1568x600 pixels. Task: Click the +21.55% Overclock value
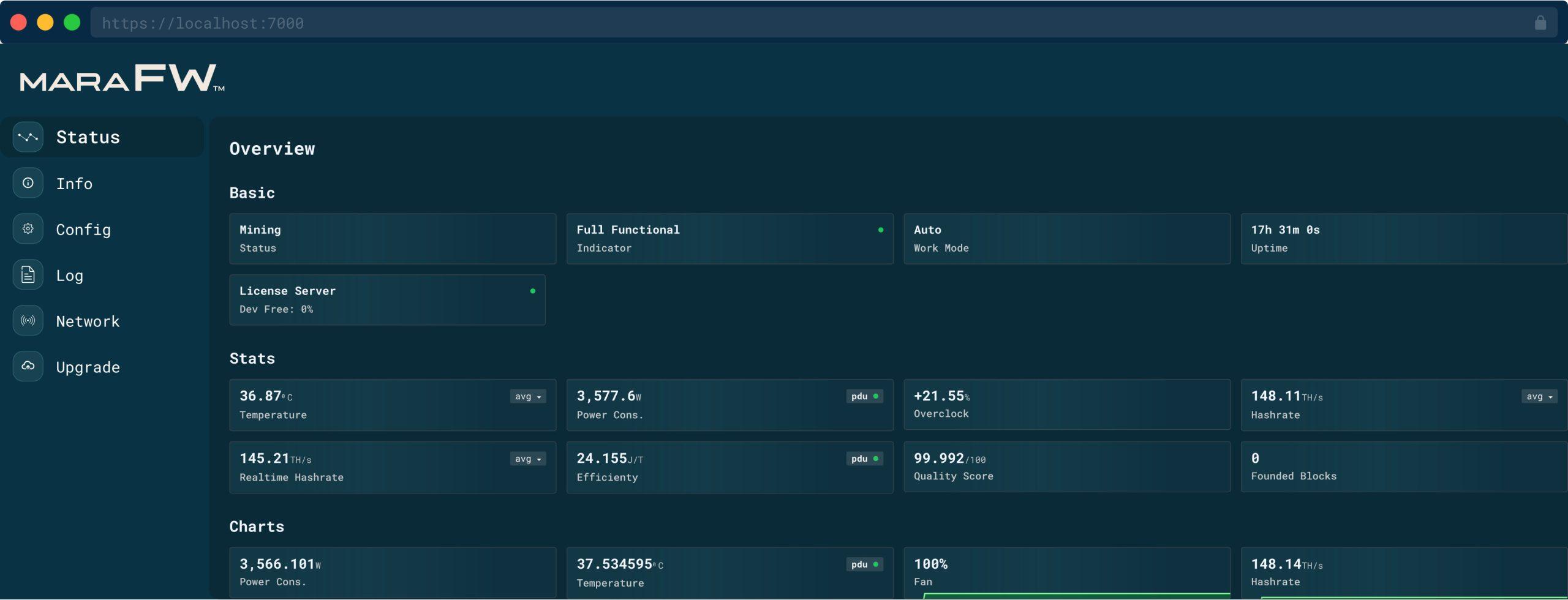[x=941, y=396]
